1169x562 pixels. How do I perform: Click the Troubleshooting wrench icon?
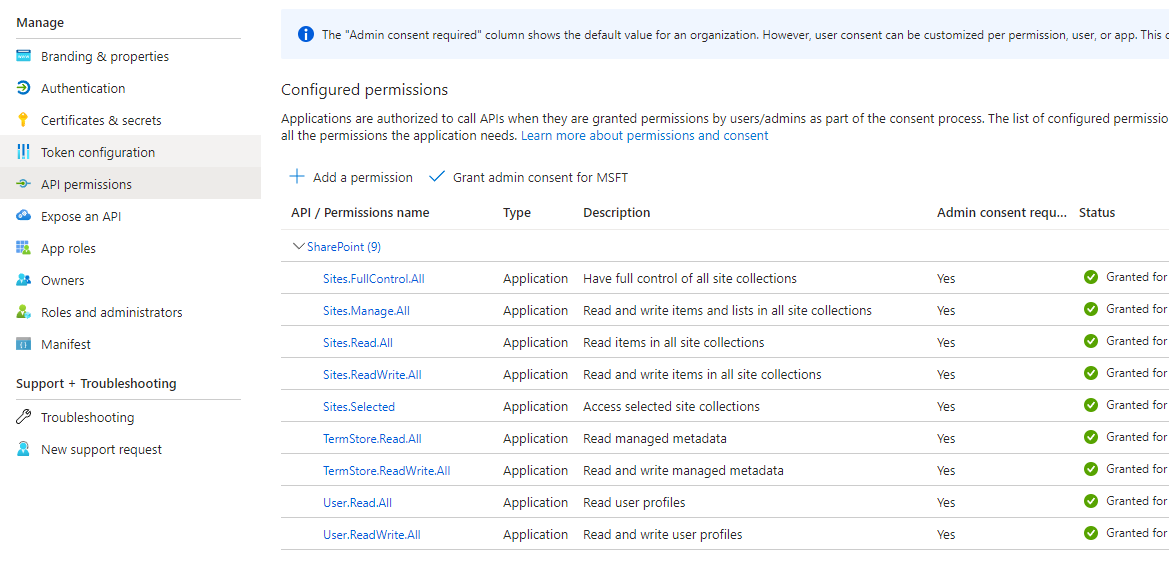pos(23,417)
